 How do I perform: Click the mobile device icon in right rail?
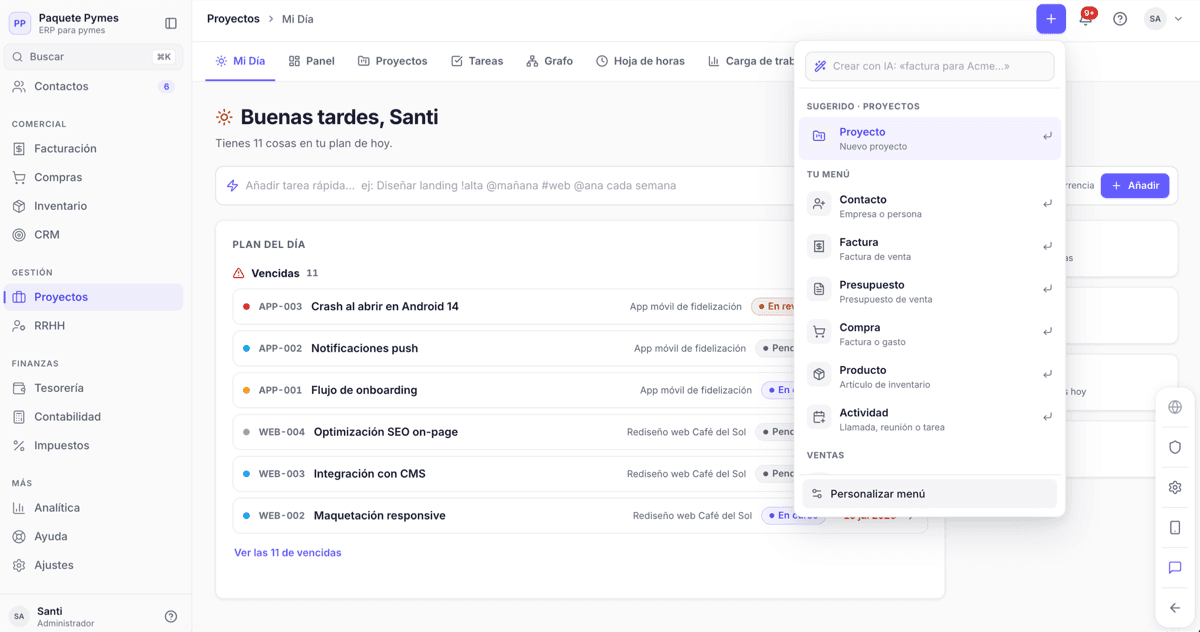1175,527
